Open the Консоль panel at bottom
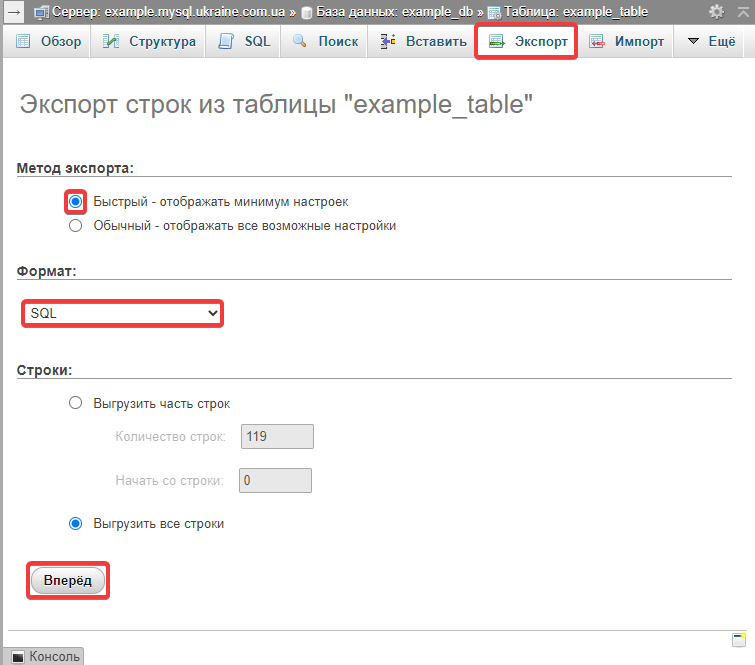Viewport: 755px width, 665px height. pos(46,657)
